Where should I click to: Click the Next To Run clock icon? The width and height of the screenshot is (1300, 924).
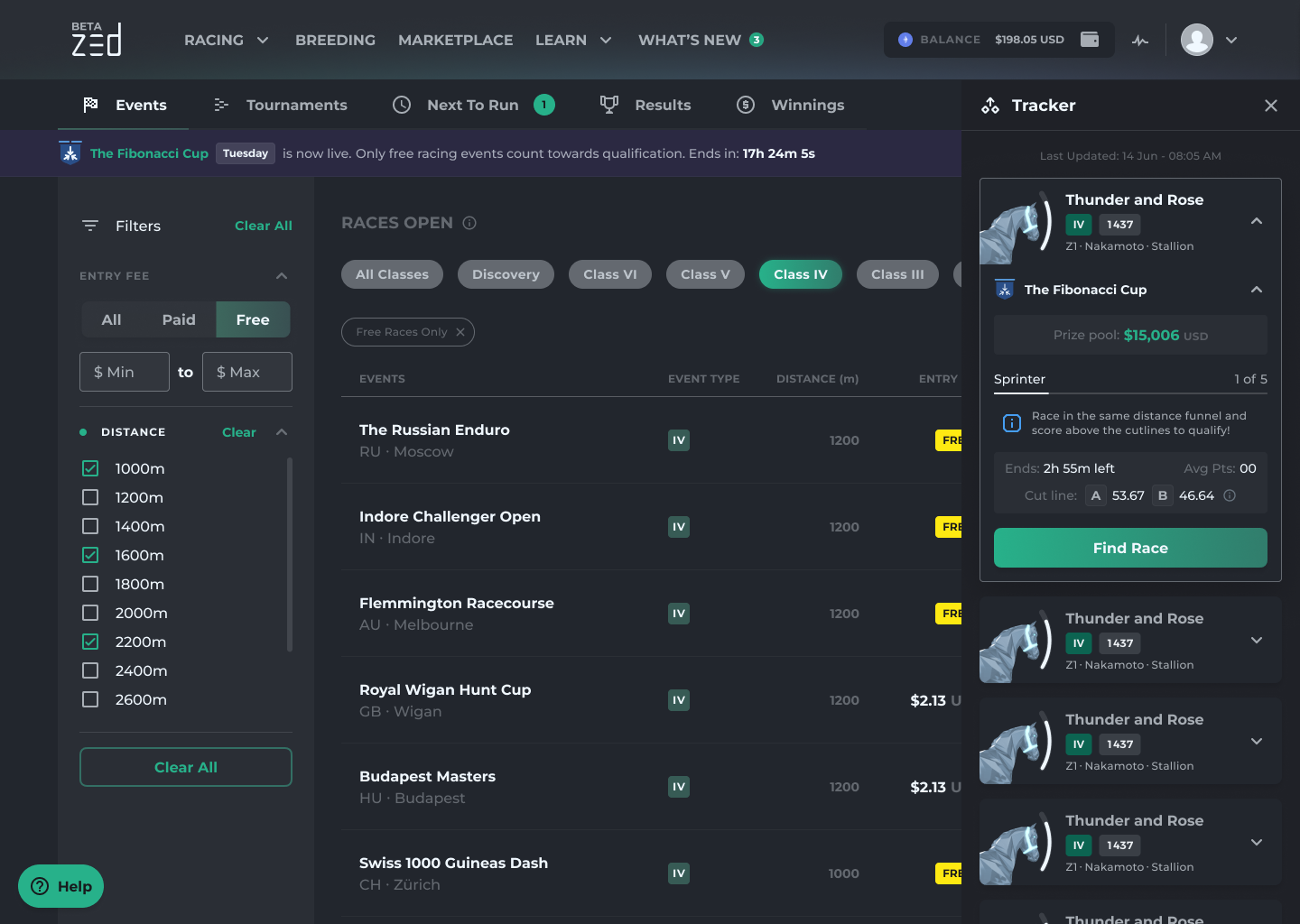tap(402, 105)
